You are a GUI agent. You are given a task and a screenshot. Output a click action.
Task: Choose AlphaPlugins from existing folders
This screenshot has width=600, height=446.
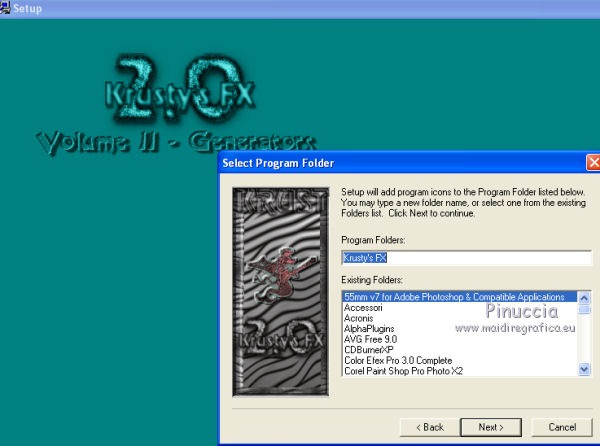click(460, 329)
